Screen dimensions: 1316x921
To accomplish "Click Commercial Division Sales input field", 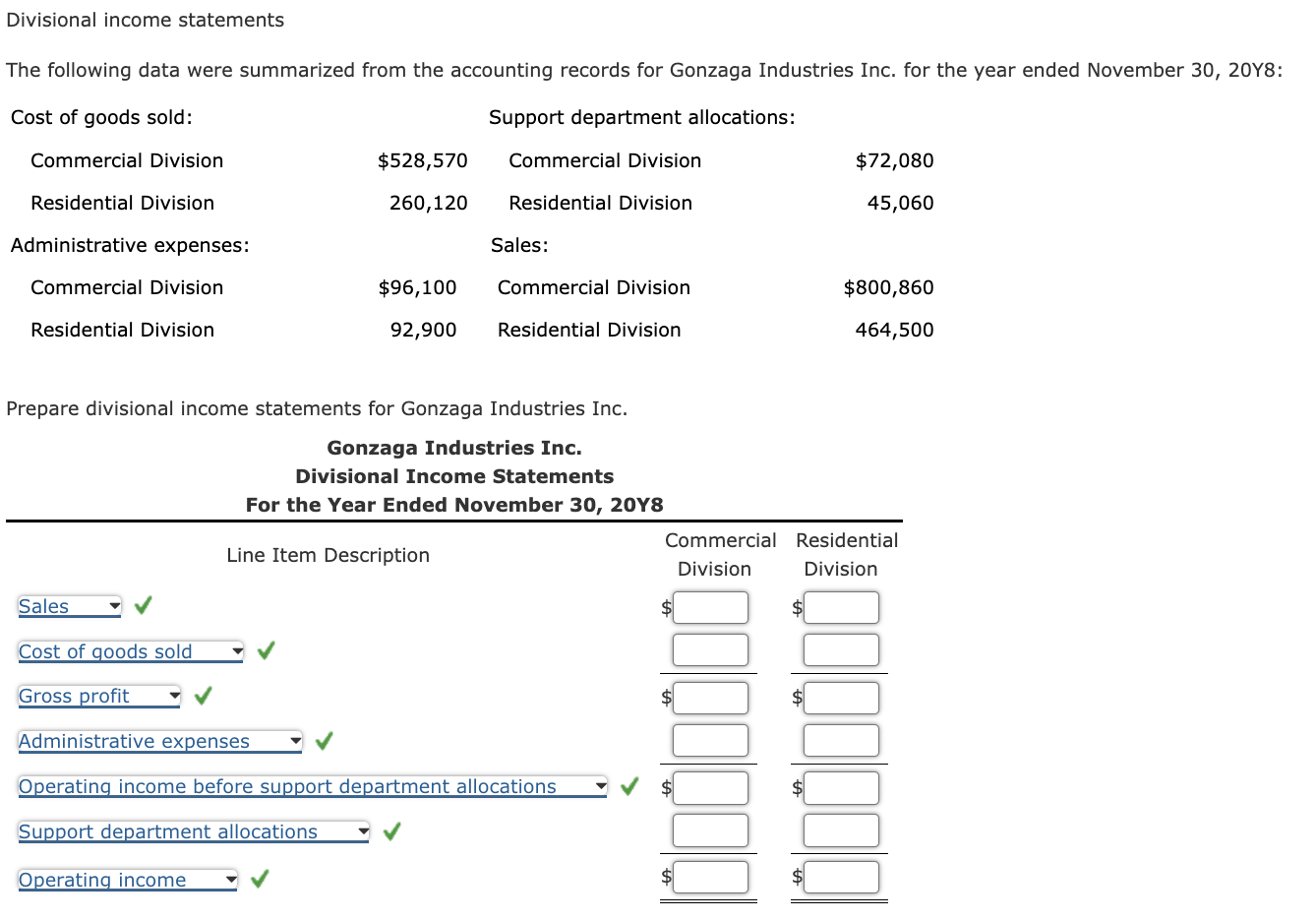I will (710, 607).
